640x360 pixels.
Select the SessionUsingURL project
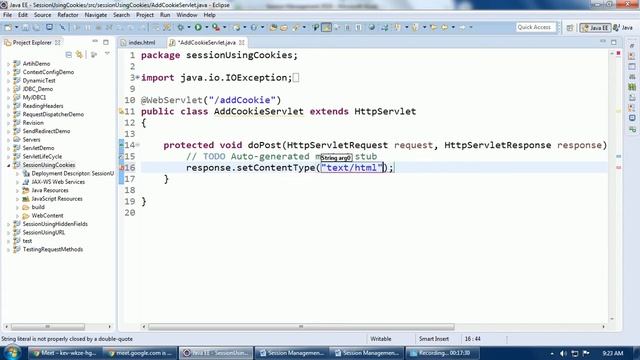pyautogui.click(x=44, y=233)
